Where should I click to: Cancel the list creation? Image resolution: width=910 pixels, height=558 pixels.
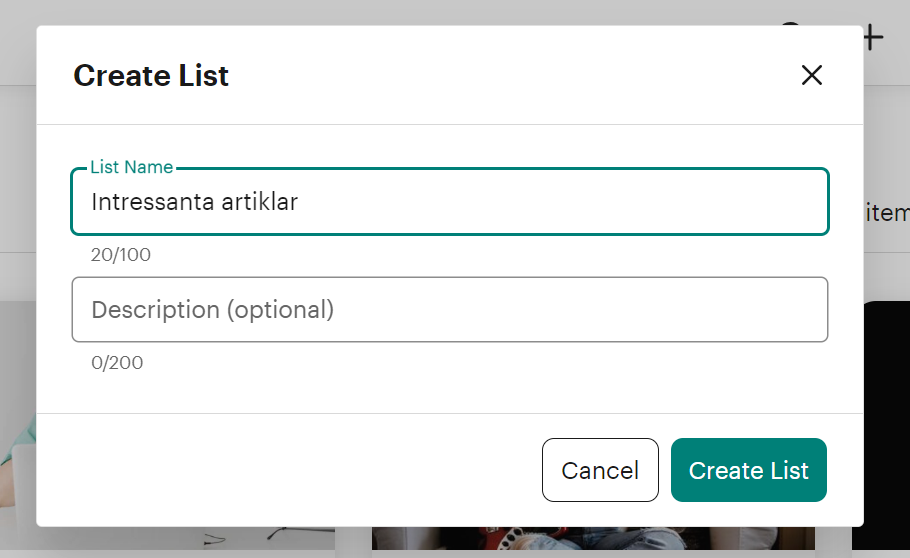tap(600, 470)
